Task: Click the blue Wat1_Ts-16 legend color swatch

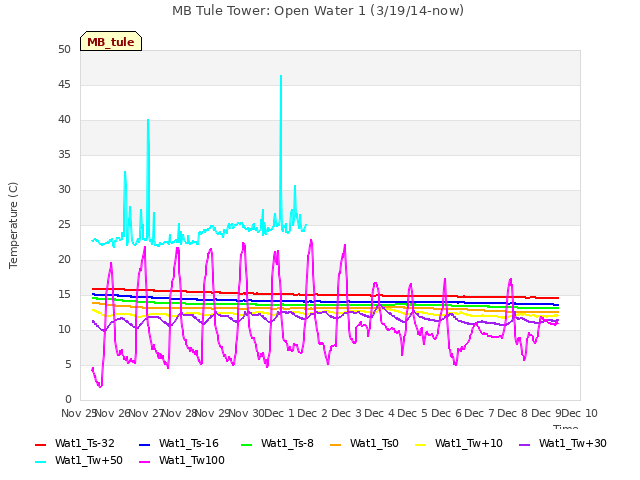Action: [x=144, y=444]
